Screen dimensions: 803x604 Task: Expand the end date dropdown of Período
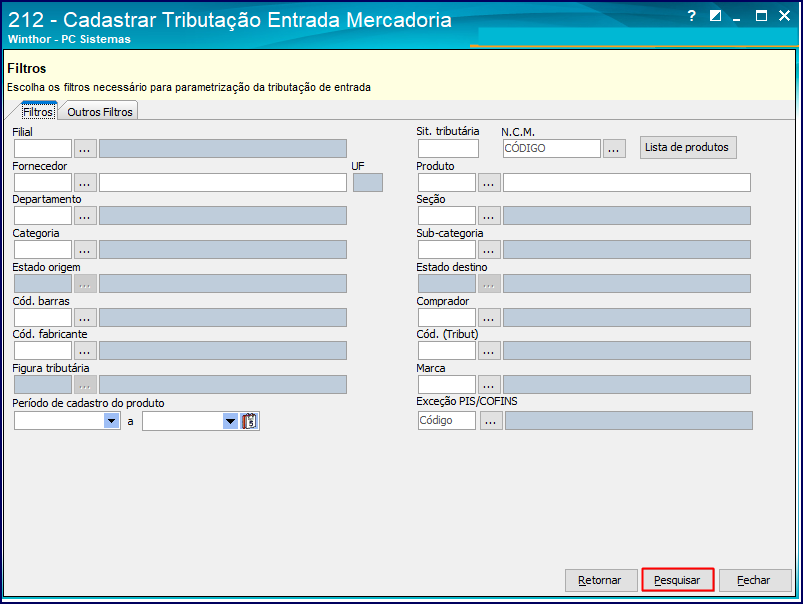(230, 421)
